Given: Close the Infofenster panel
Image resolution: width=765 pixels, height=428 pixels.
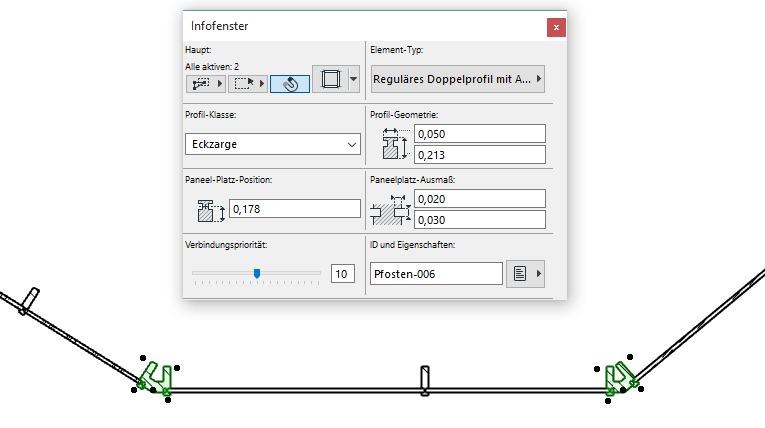Looking at the screenshot, I should (556, 27).
